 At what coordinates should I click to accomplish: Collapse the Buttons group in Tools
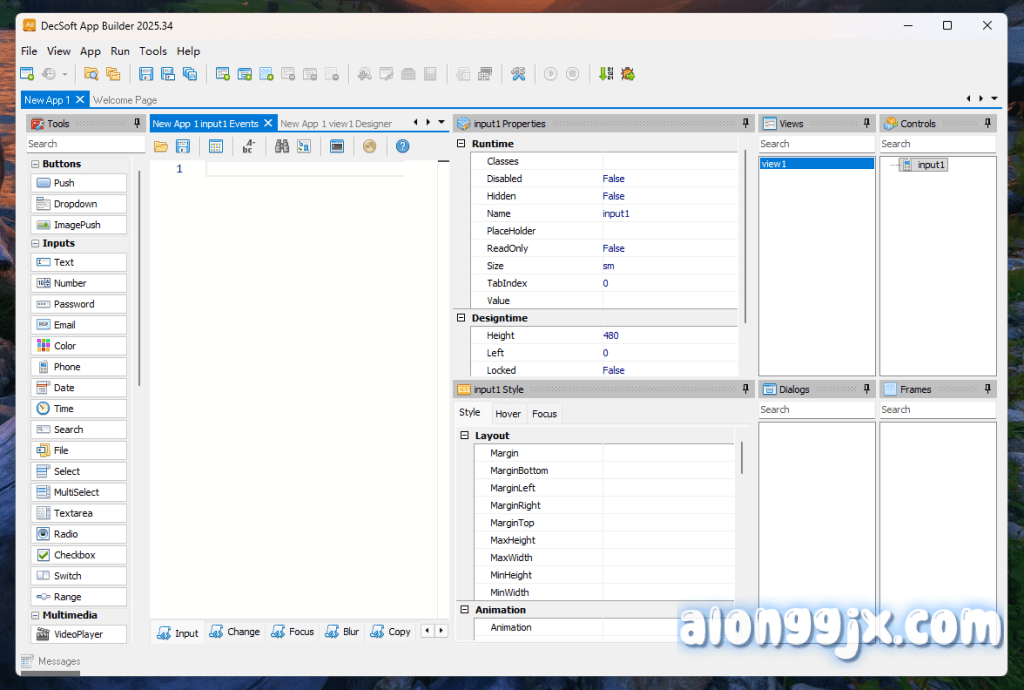pyautogui.click(x=35, y=164)
